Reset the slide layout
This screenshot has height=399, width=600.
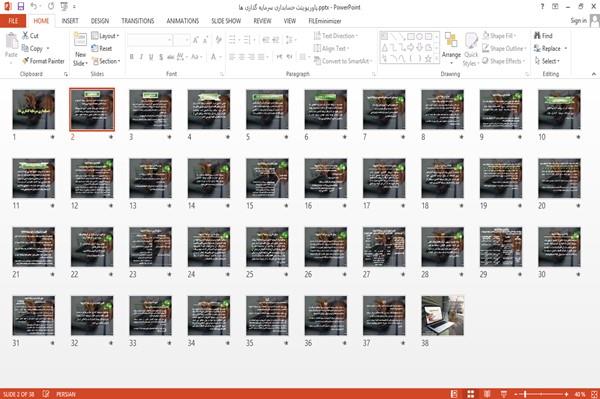(102, 48)
